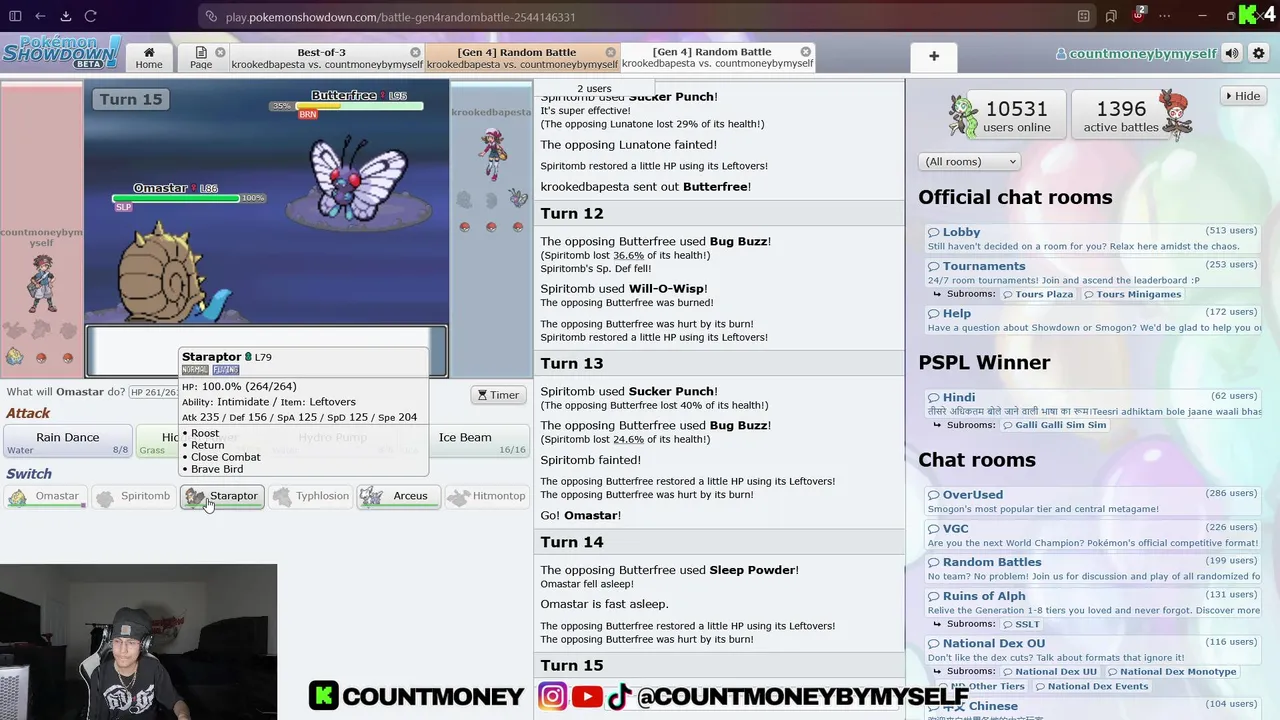Open the Galli Galli Sim Sim subroom

[1054, 425]
